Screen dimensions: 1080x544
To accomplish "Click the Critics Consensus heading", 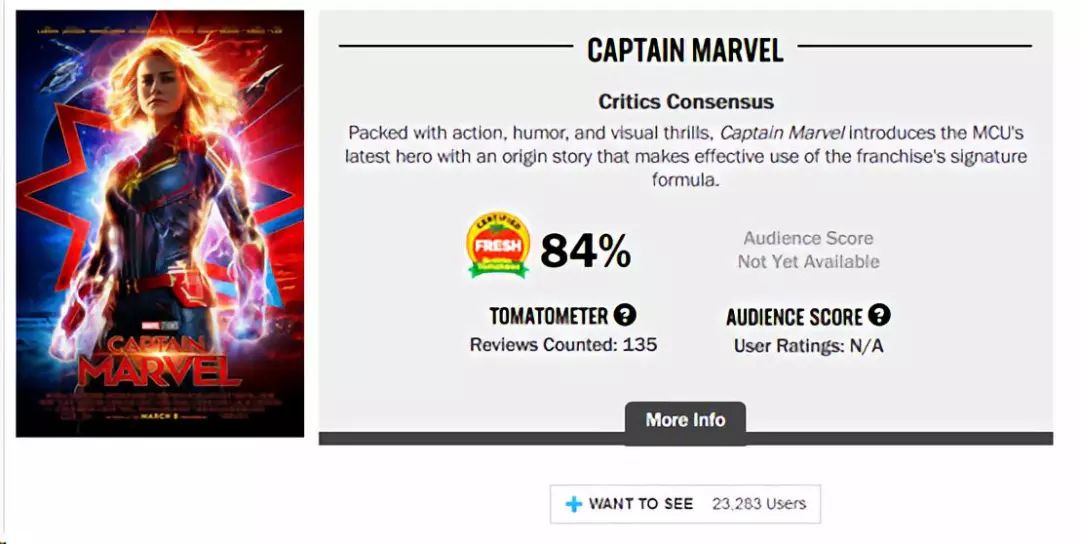I will [x=685, y=102].
